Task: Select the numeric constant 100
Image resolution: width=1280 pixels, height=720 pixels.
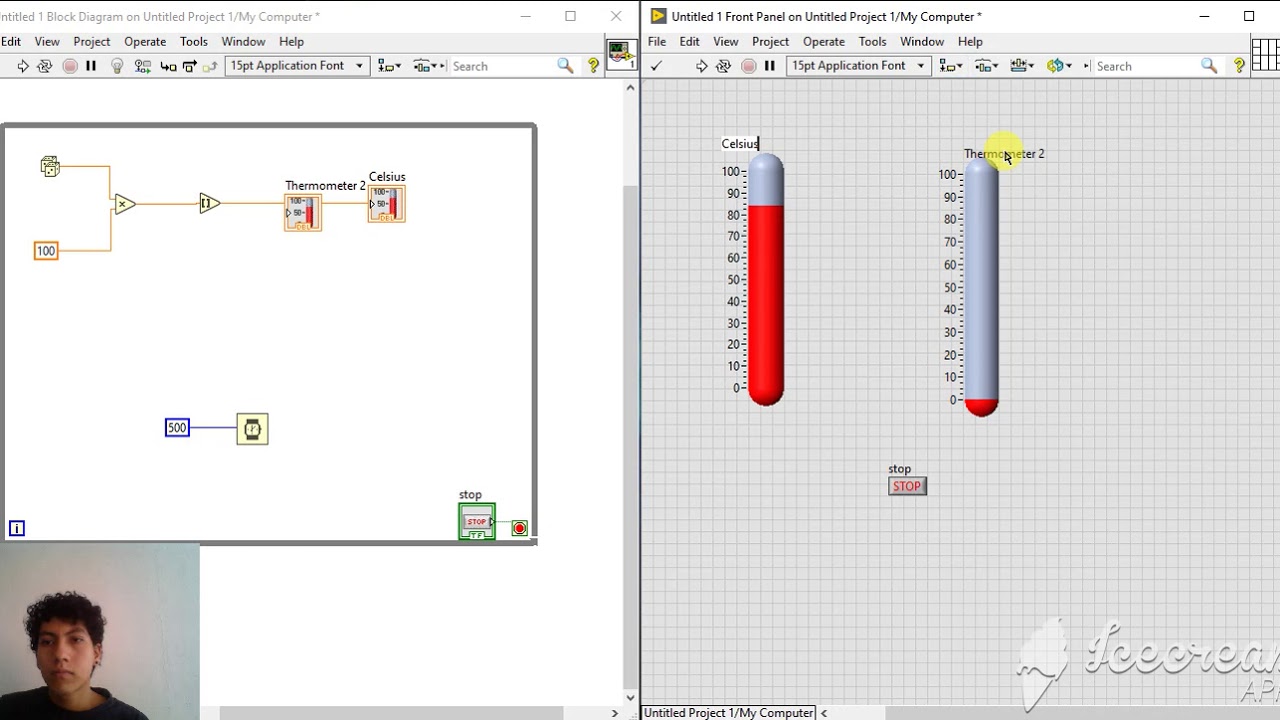Action: [46, 251]
